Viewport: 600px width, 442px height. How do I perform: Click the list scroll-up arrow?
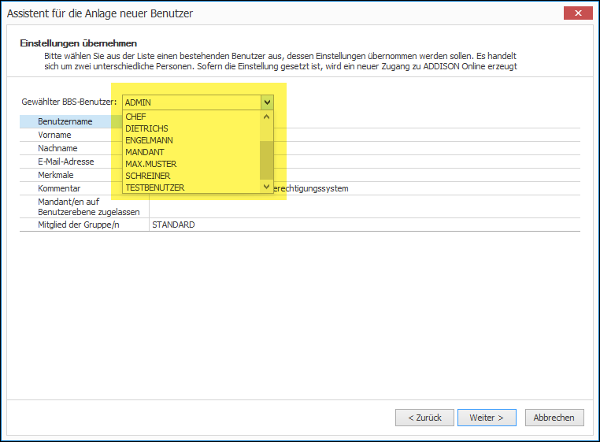(267, 116)
